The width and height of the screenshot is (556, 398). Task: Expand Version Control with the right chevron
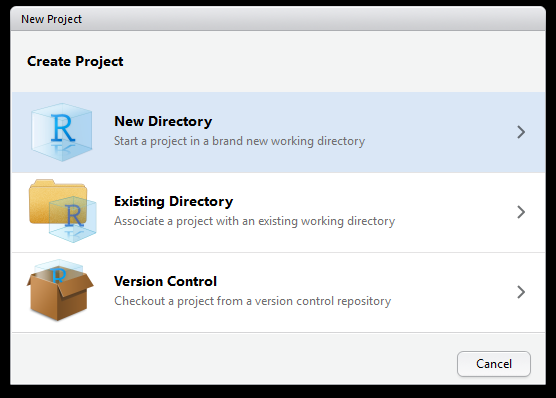click(x=521, y=292)
